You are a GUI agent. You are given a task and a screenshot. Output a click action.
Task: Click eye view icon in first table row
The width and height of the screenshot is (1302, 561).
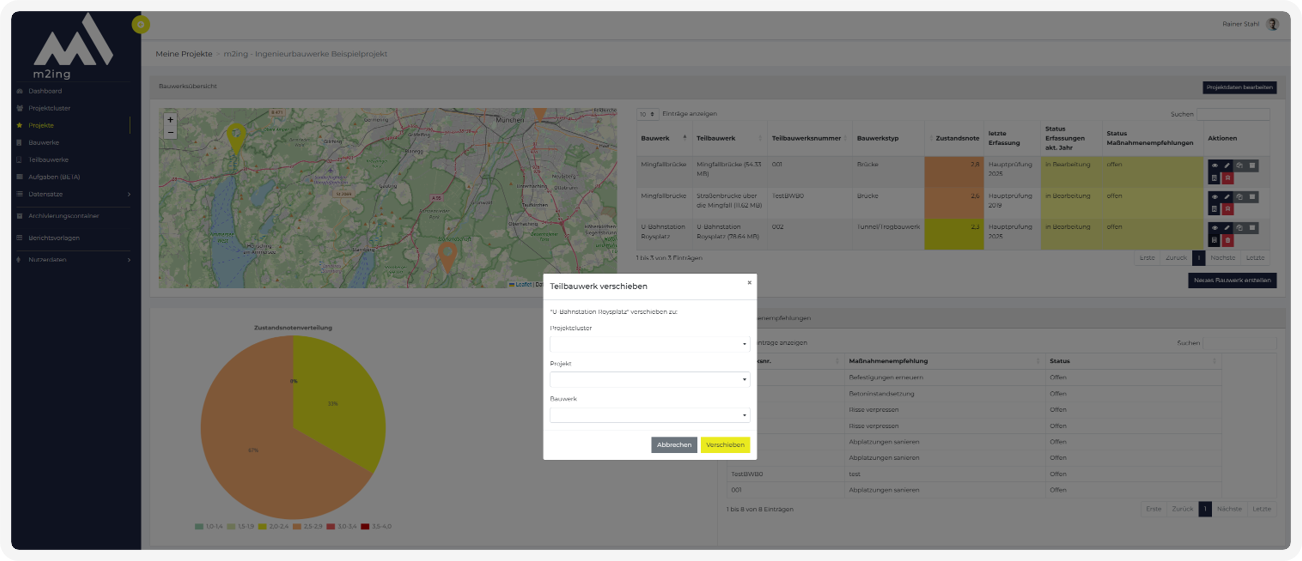[x=1214, y=166]
